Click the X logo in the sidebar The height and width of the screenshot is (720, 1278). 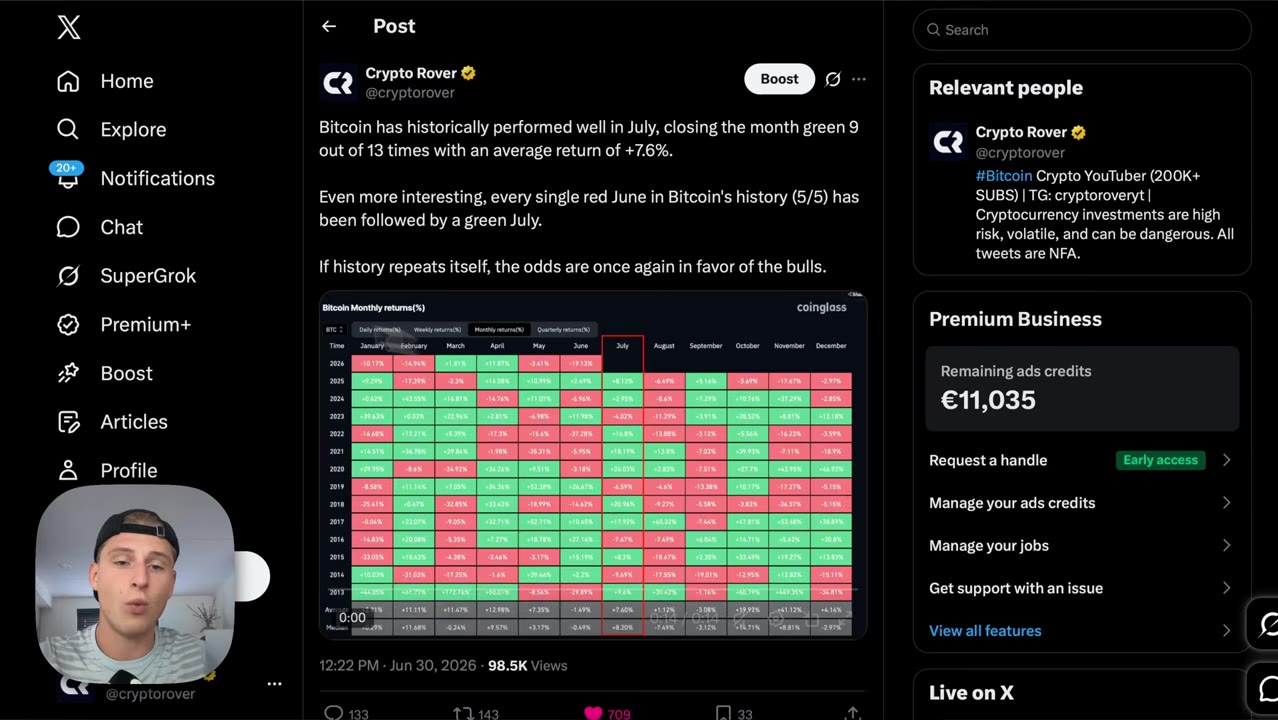pyautogui.click(x=68, y=28)
